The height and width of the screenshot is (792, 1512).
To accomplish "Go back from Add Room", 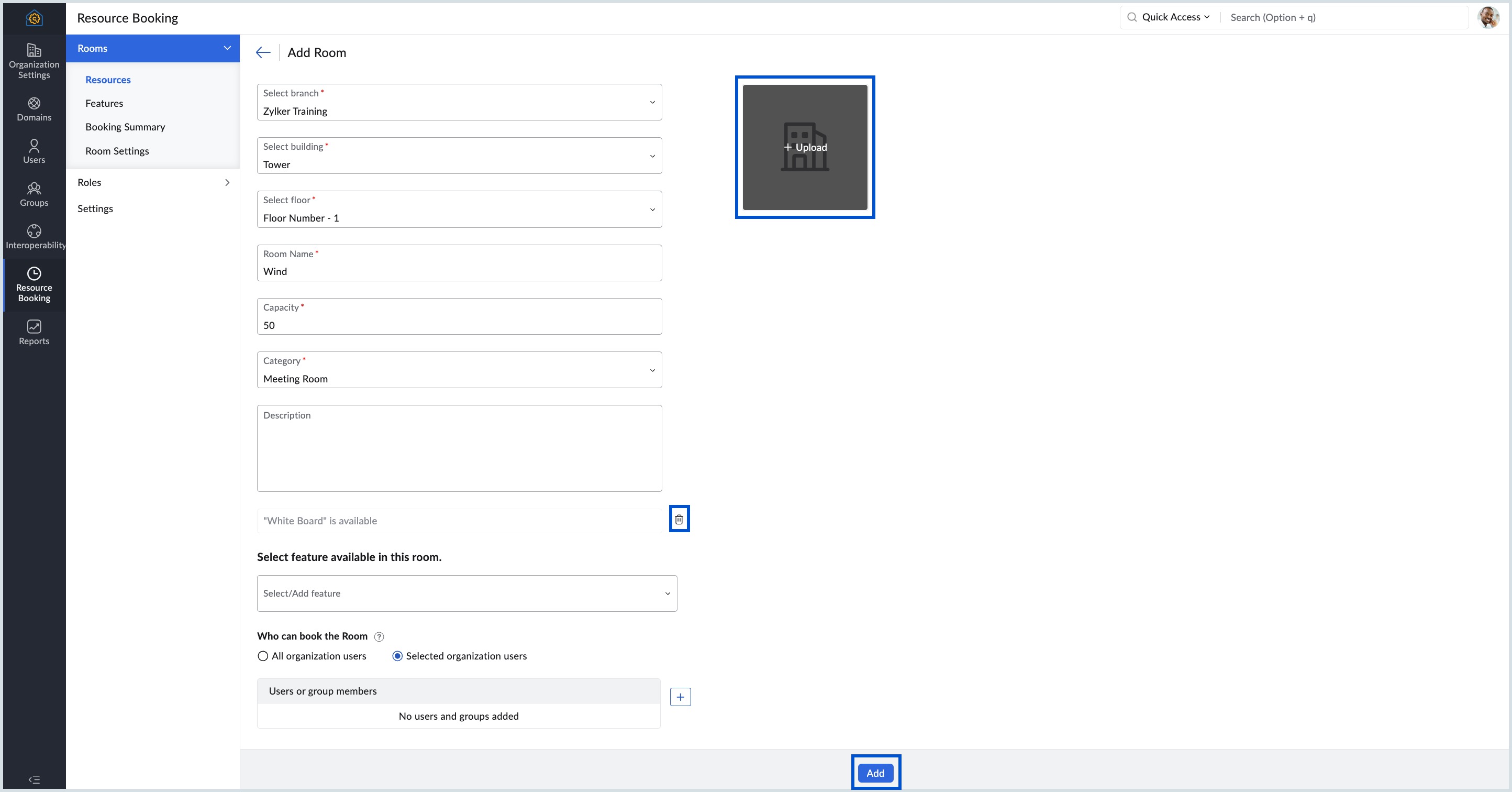I will 263,52.
